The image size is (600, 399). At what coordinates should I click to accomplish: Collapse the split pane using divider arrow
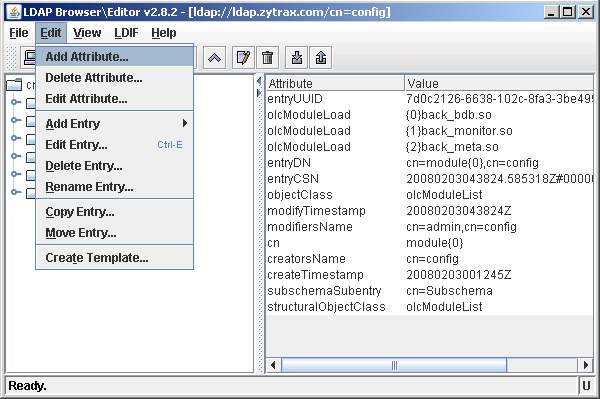(259, 81)
